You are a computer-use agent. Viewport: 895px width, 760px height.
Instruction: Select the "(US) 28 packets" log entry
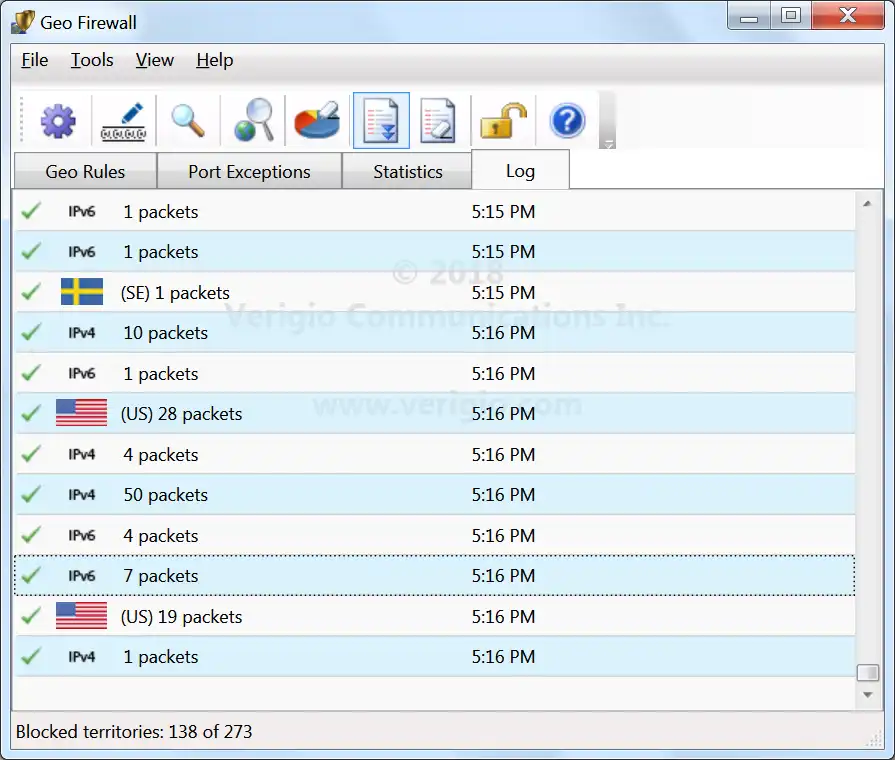click(x=435, y=413)
